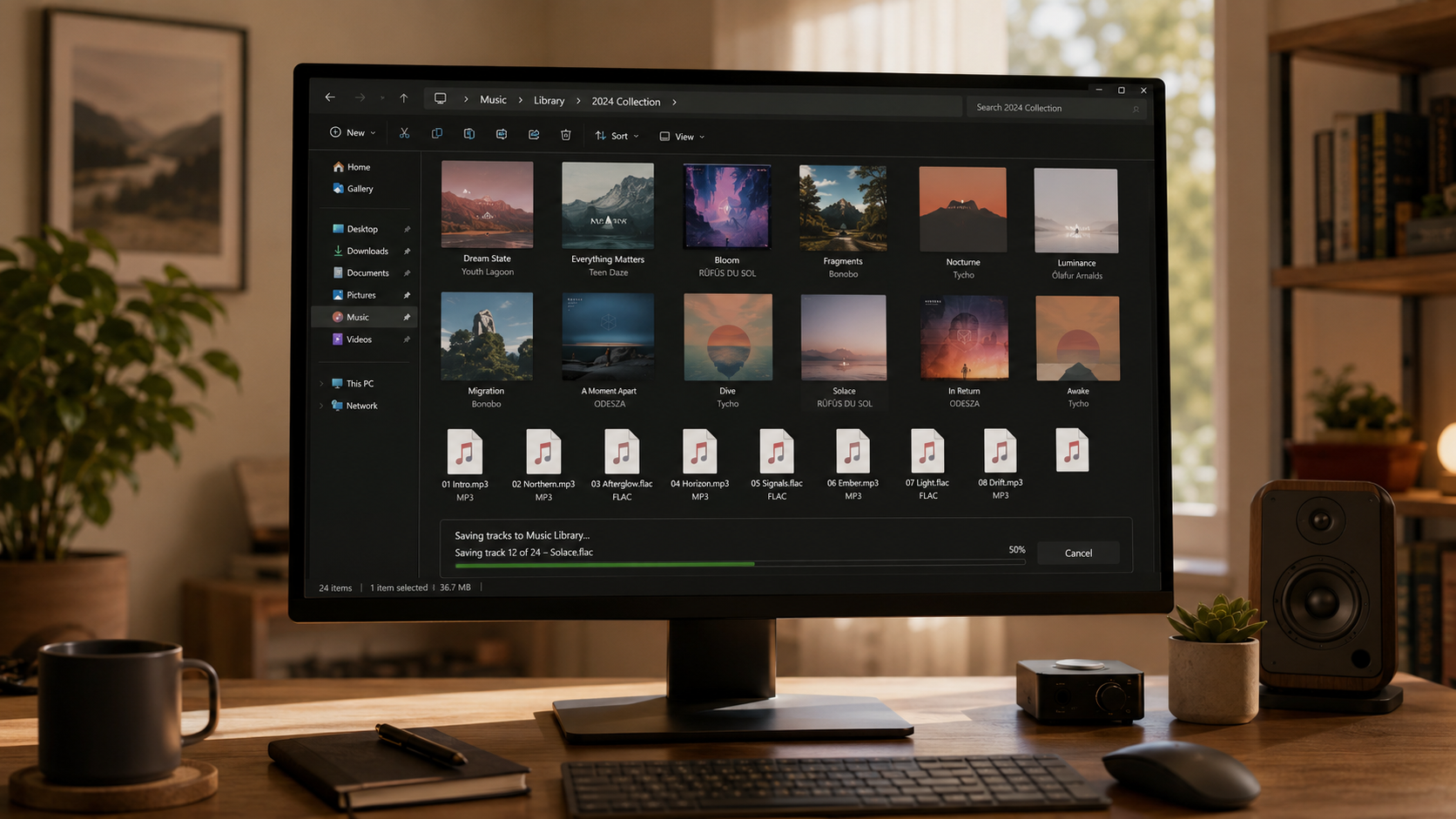This screenshot has height=819, width=1456.
Task: Open the New dropdown menu
Action: (353, 132)
